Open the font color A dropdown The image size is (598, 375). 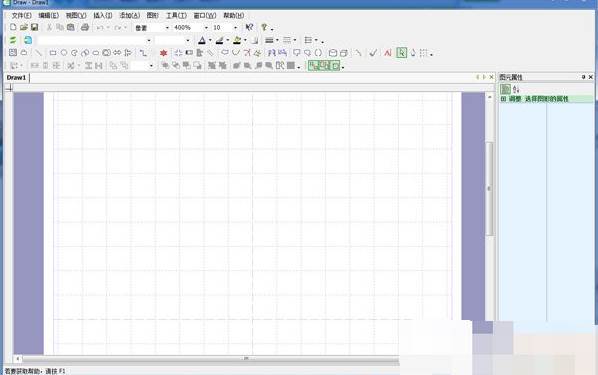point(210,40)
